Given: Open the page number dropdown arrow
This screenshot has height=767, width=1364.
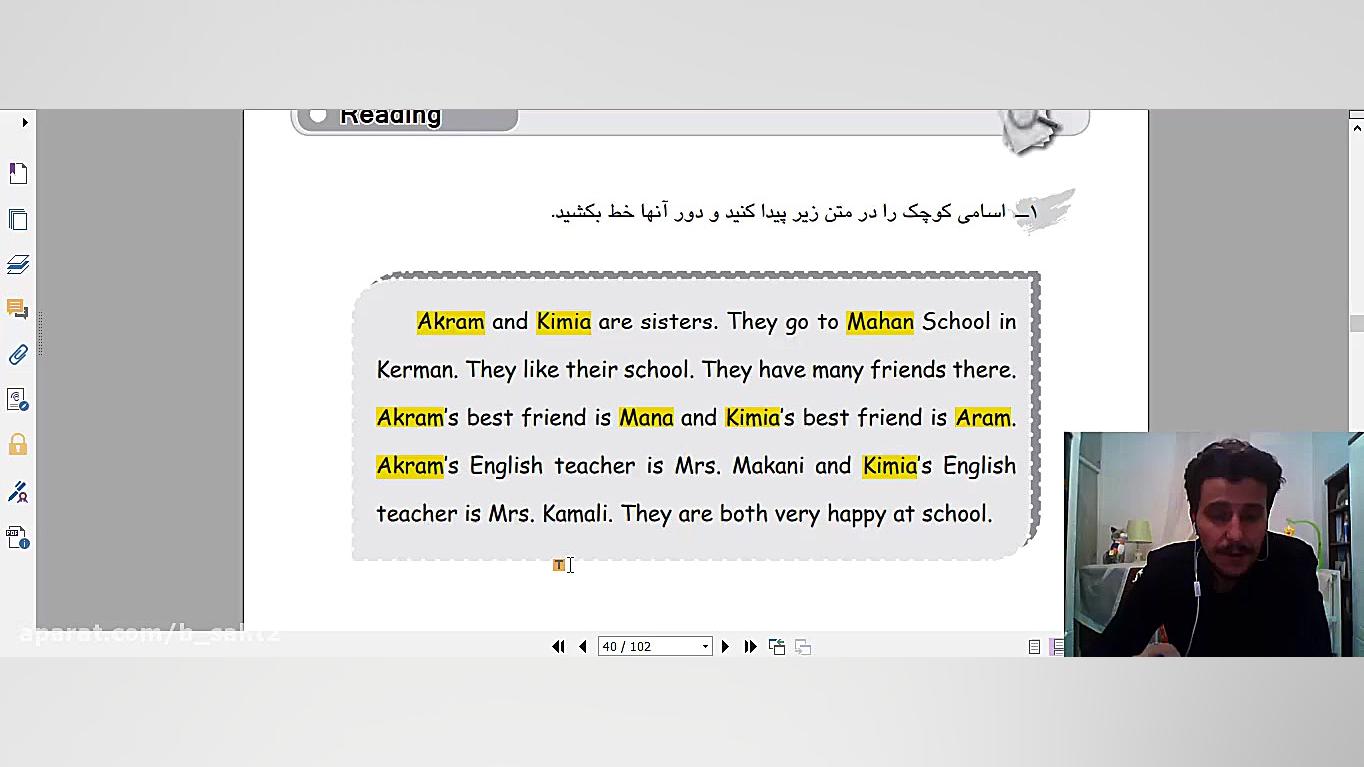Looking at the screenshot, I should click(x=705, y=647).
